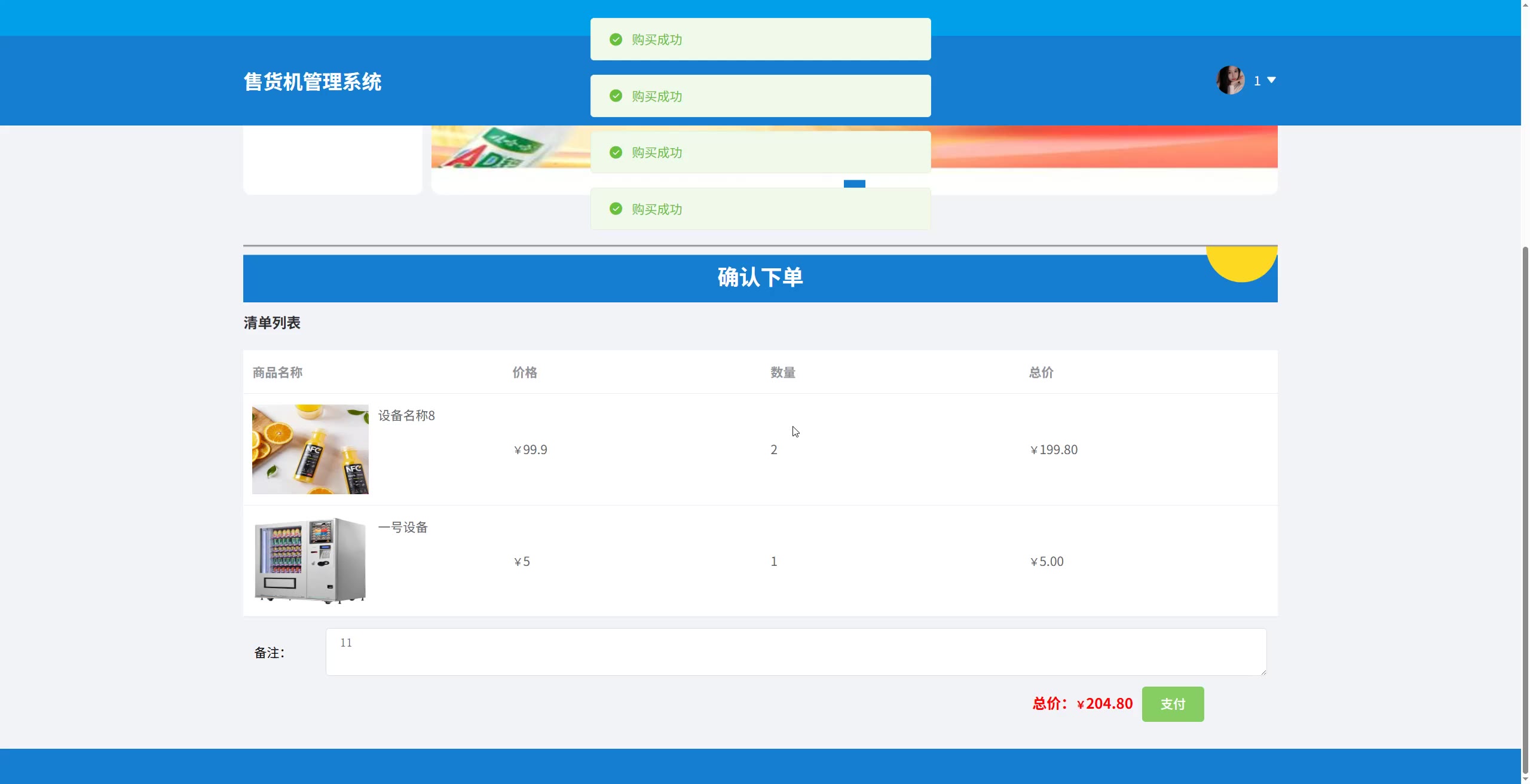This screenshot has height=784, width=1530.
Task: Open the vending machine product thumbnail
Action: pos(310,561)
